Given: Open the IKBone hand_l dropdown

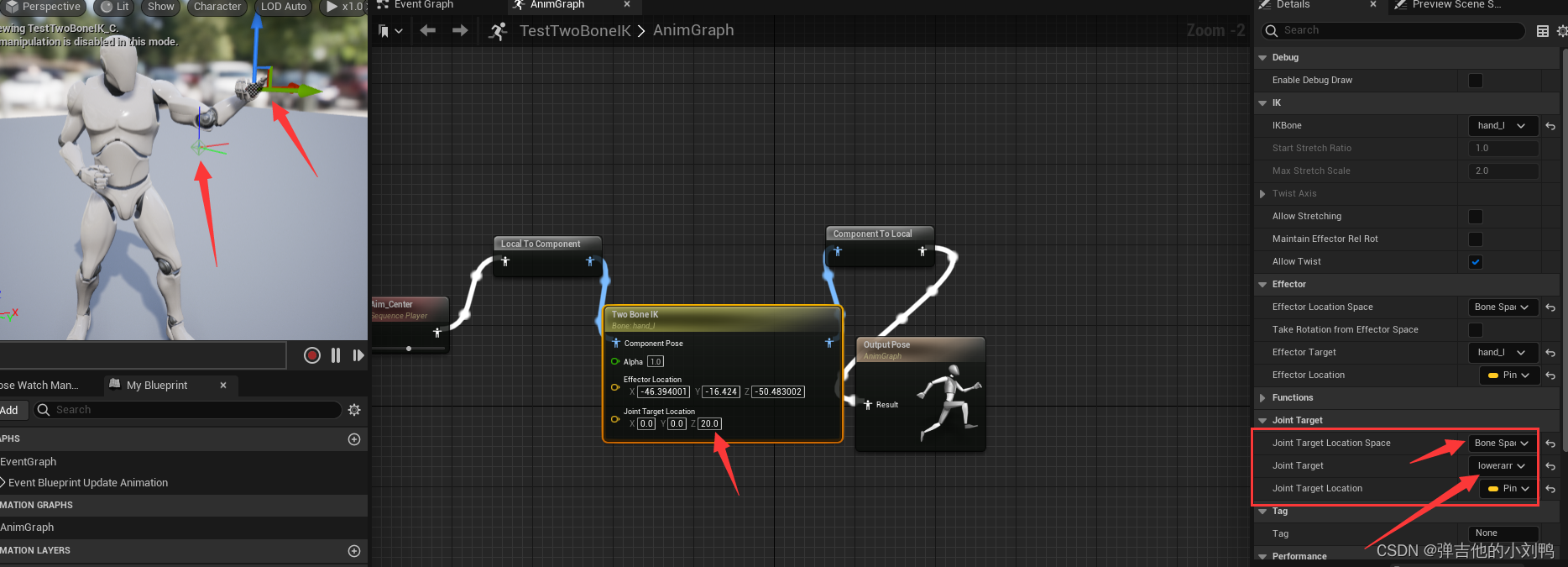Looking at the screenshot, I should coord(1503,126).
